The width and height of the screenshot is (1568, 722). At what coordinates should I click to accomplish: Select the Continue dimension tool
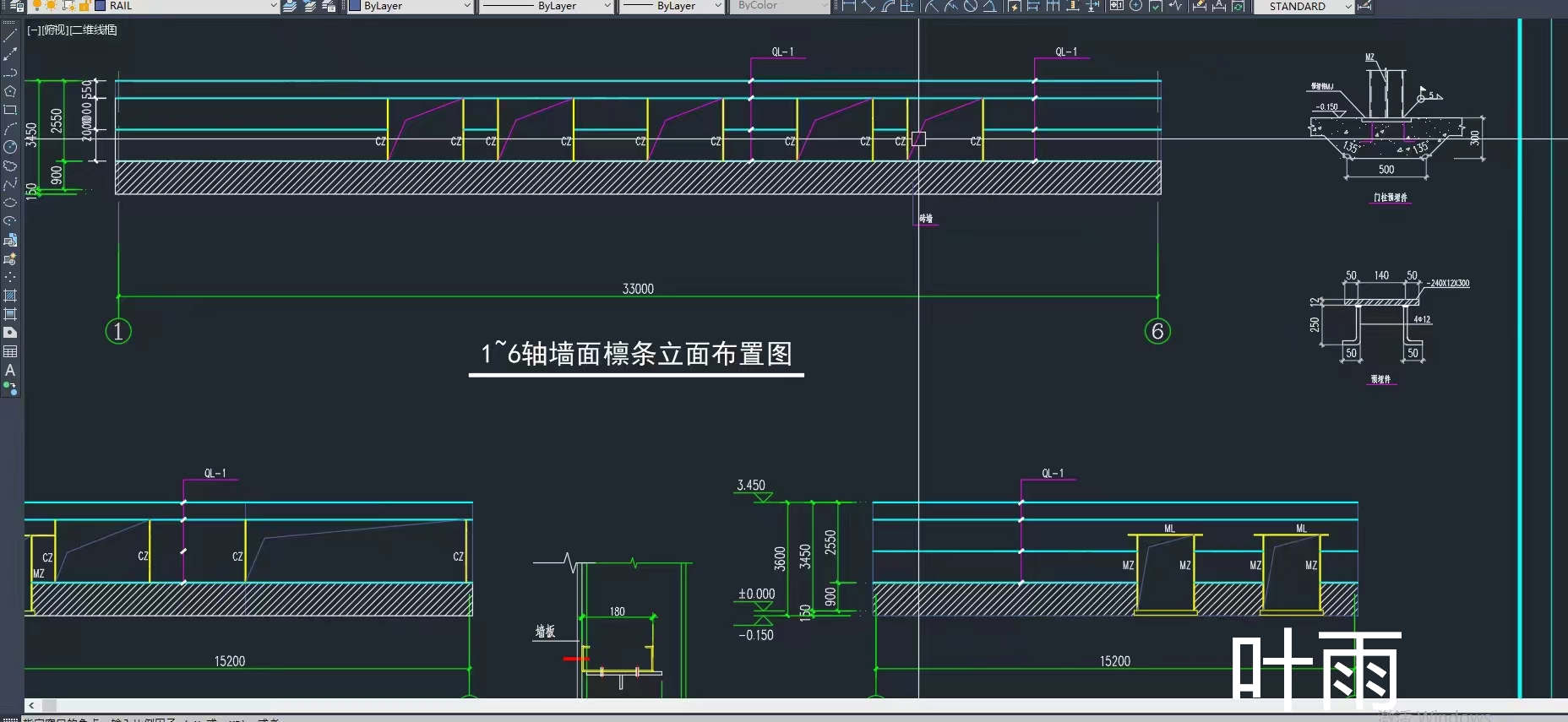(1053, 6)
